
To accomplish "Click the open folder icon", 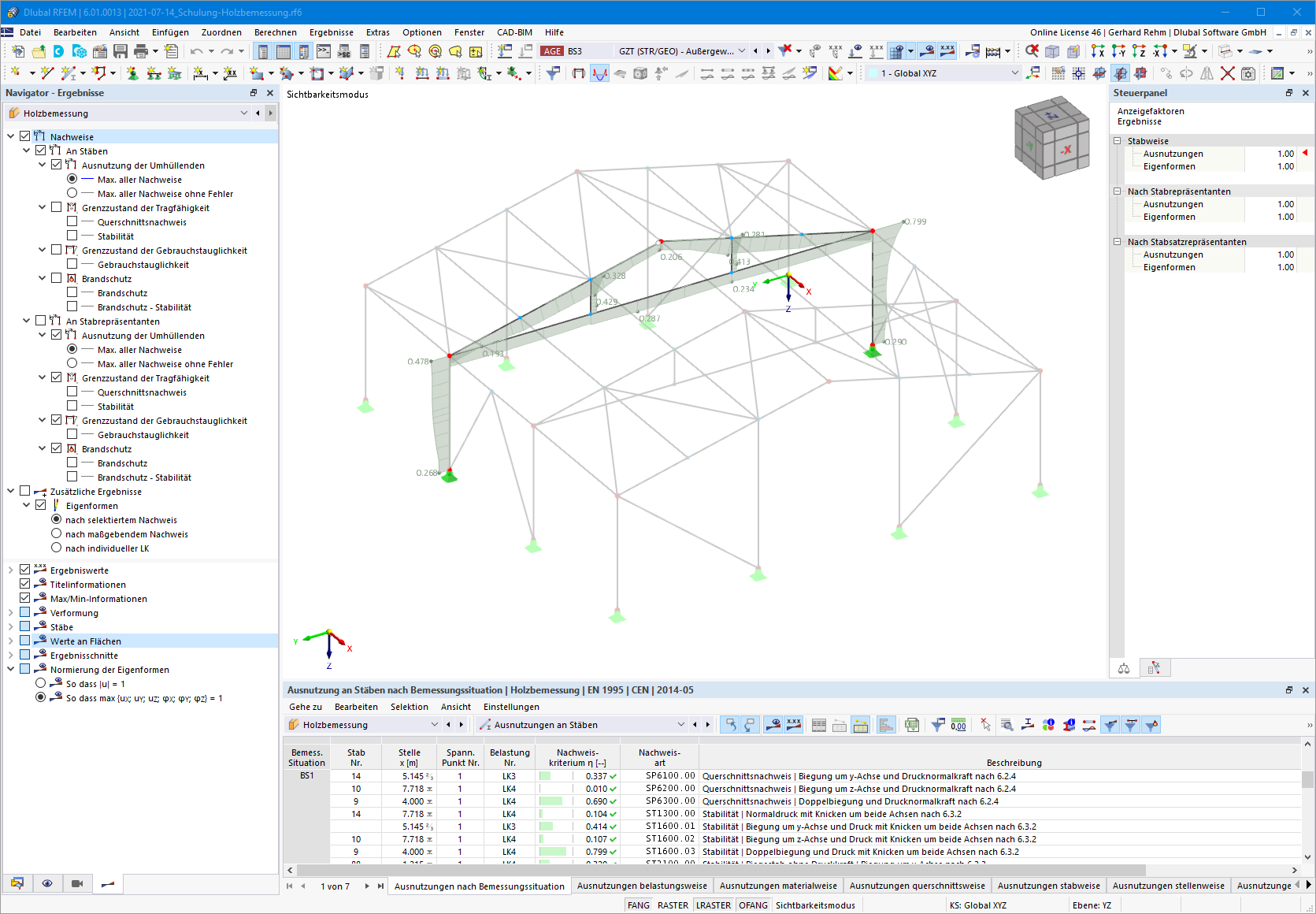I will pyautogui.click(x=38, y=51).
